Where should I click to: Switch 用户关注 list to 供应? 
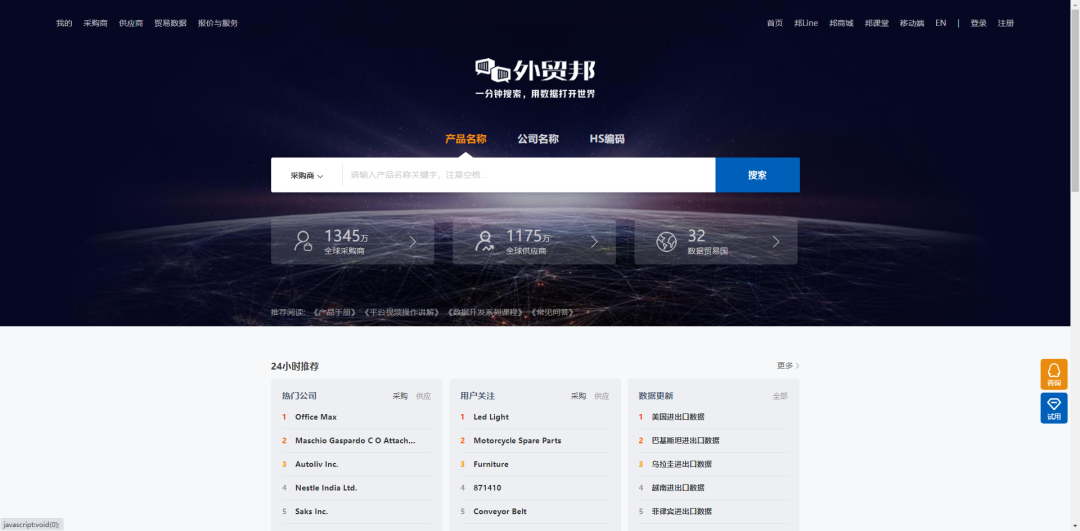602,396
